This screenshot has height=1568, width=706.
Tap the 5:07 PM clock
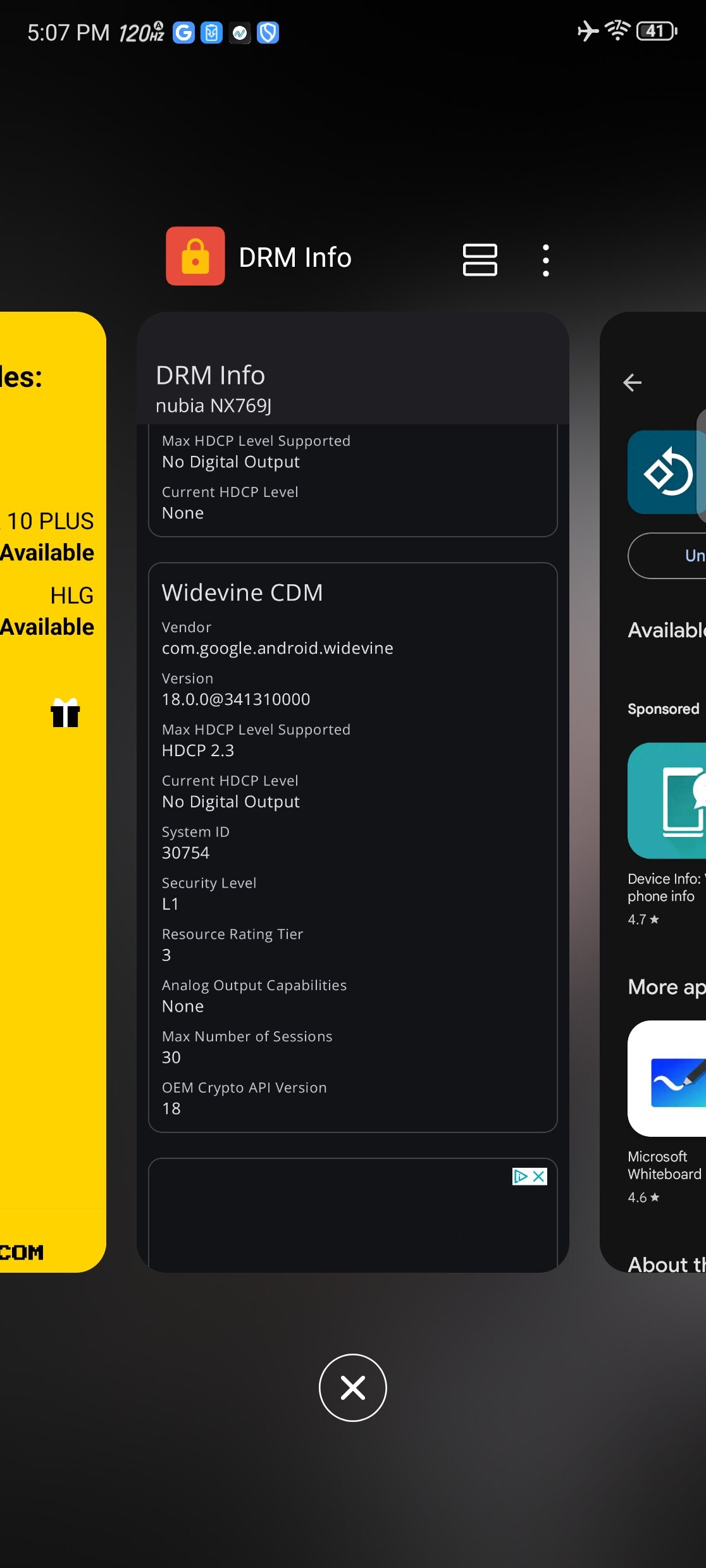click(x=68, y=32)
